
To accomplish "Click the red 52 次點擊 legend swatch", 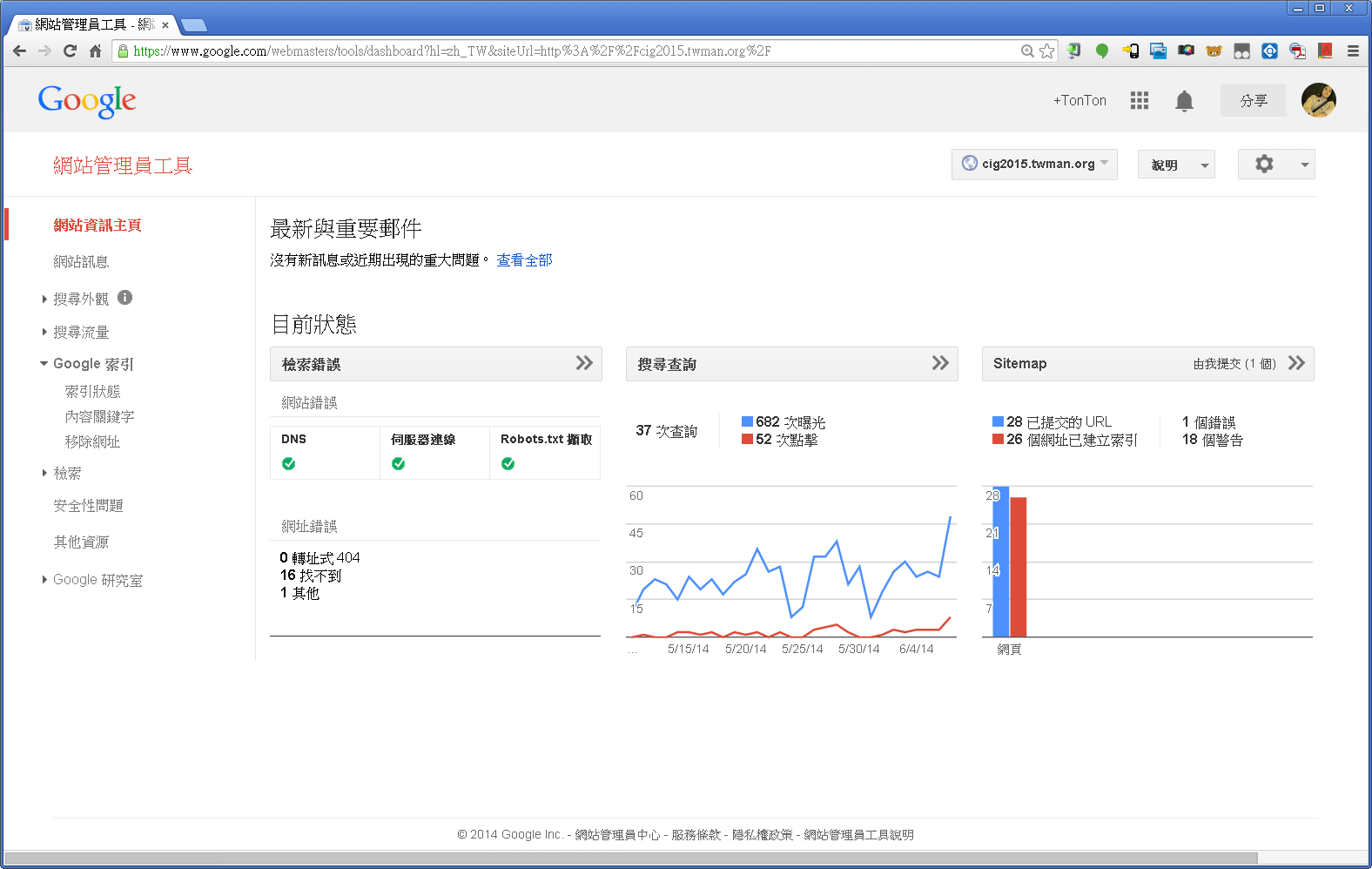I will (747, 439).
